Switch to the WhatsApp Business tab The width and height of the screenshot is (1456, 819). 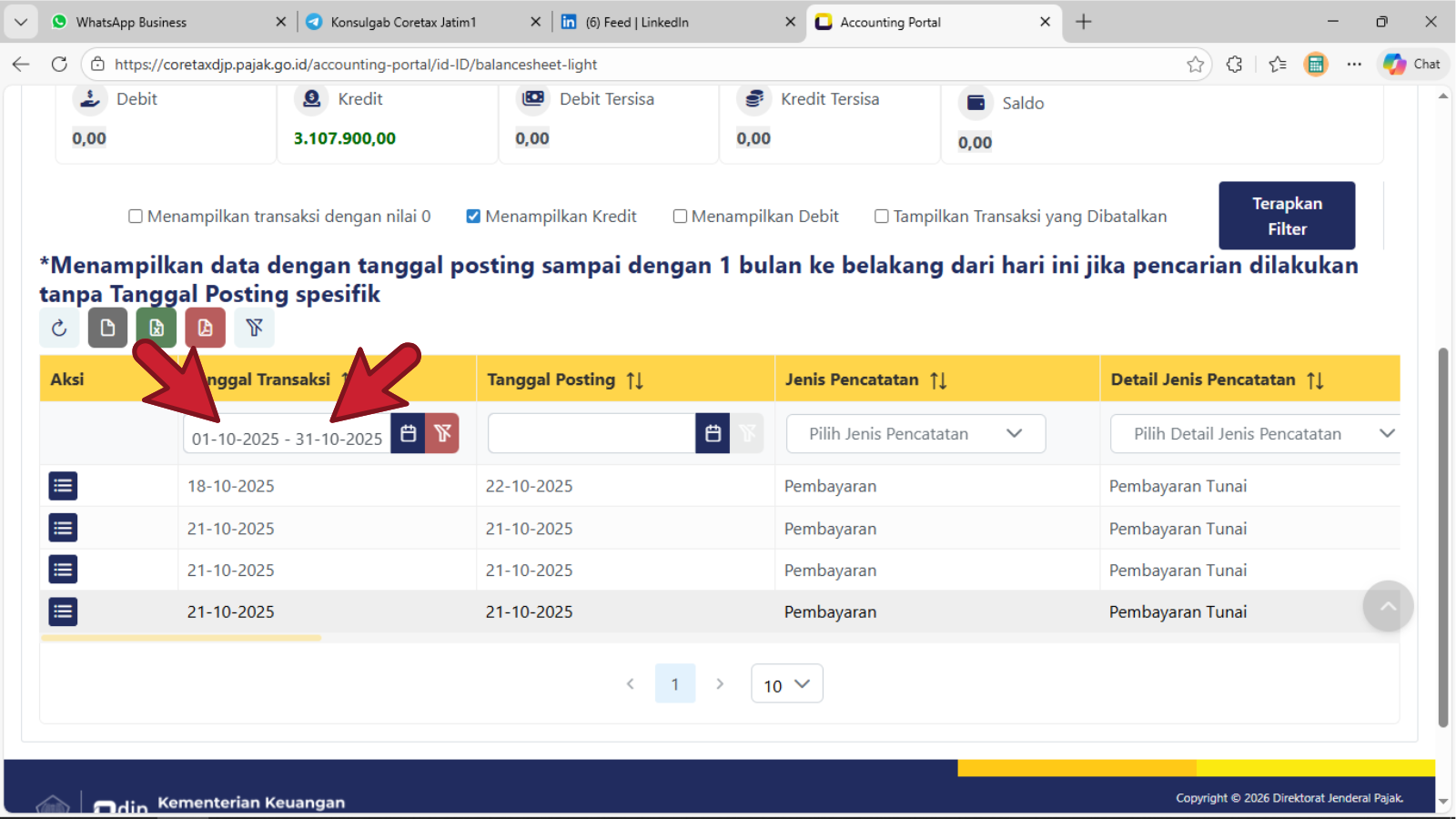point(131,22)
